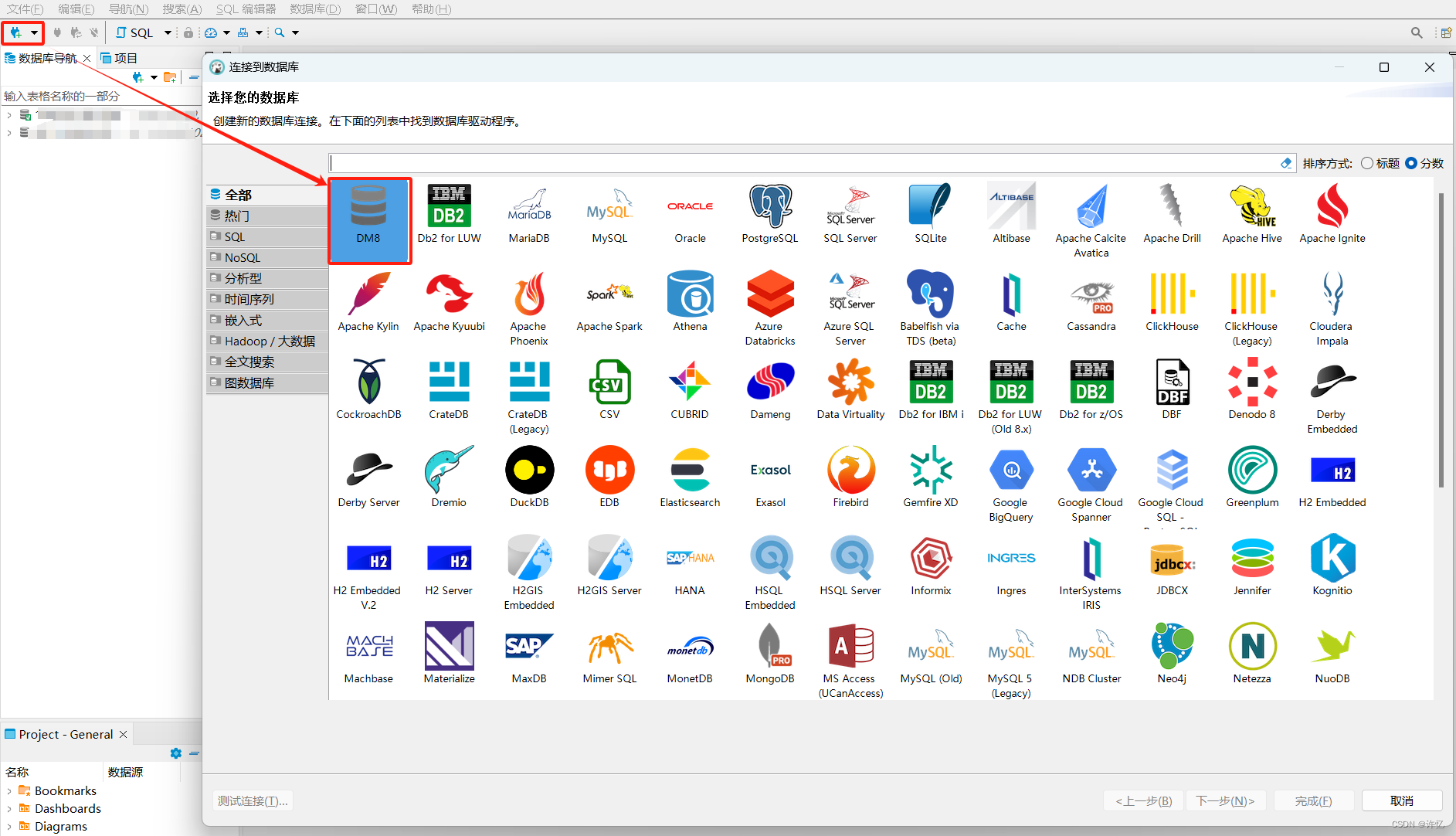Select the SQLite driver

pos(931,214)
